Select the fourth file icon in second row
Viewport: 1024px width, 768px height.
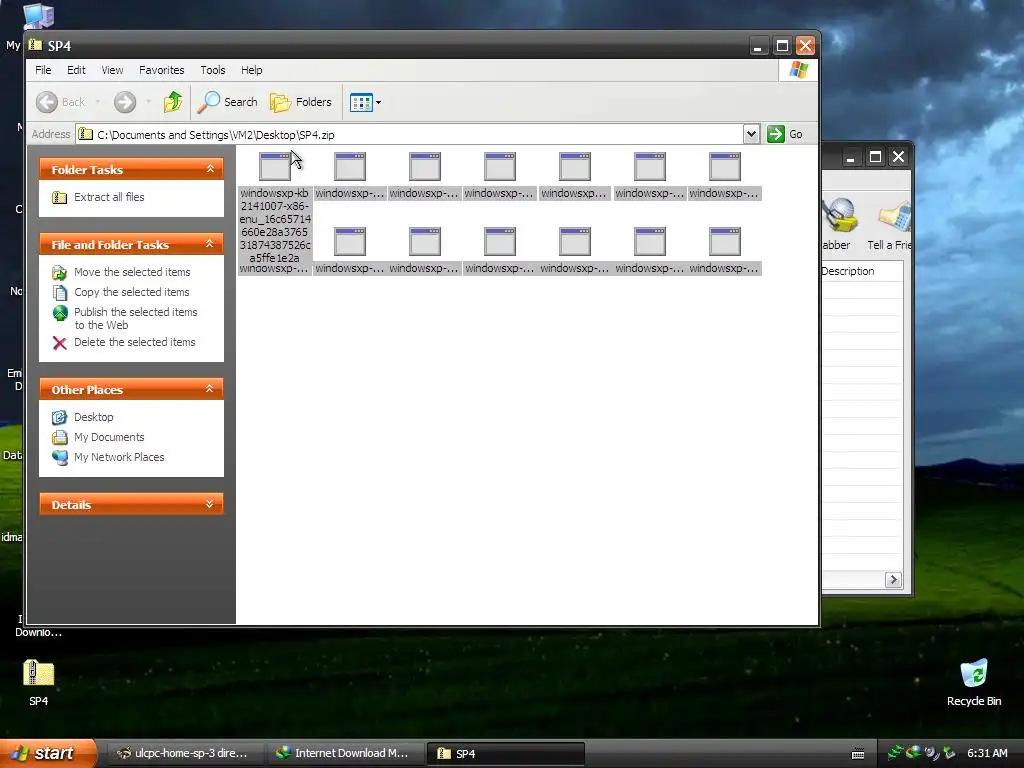coord(500,242)
